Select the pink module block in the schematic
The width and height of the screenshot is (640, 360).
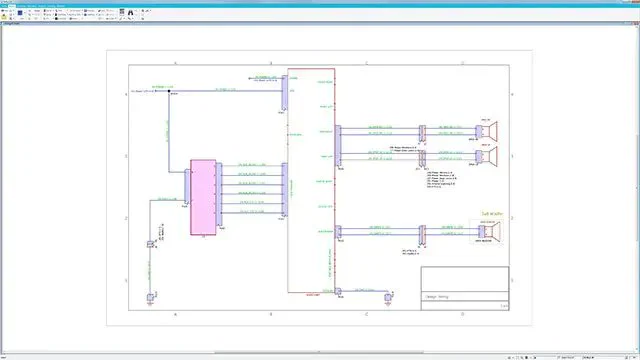click(x=203, y=197)
